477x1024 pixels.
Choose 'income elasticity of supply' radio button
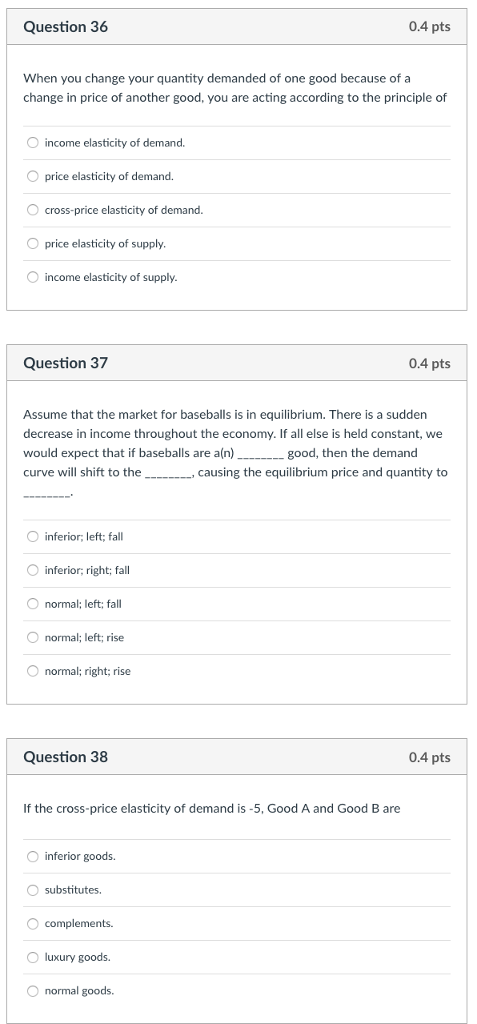pyautogui.click(x=33, y=277)
